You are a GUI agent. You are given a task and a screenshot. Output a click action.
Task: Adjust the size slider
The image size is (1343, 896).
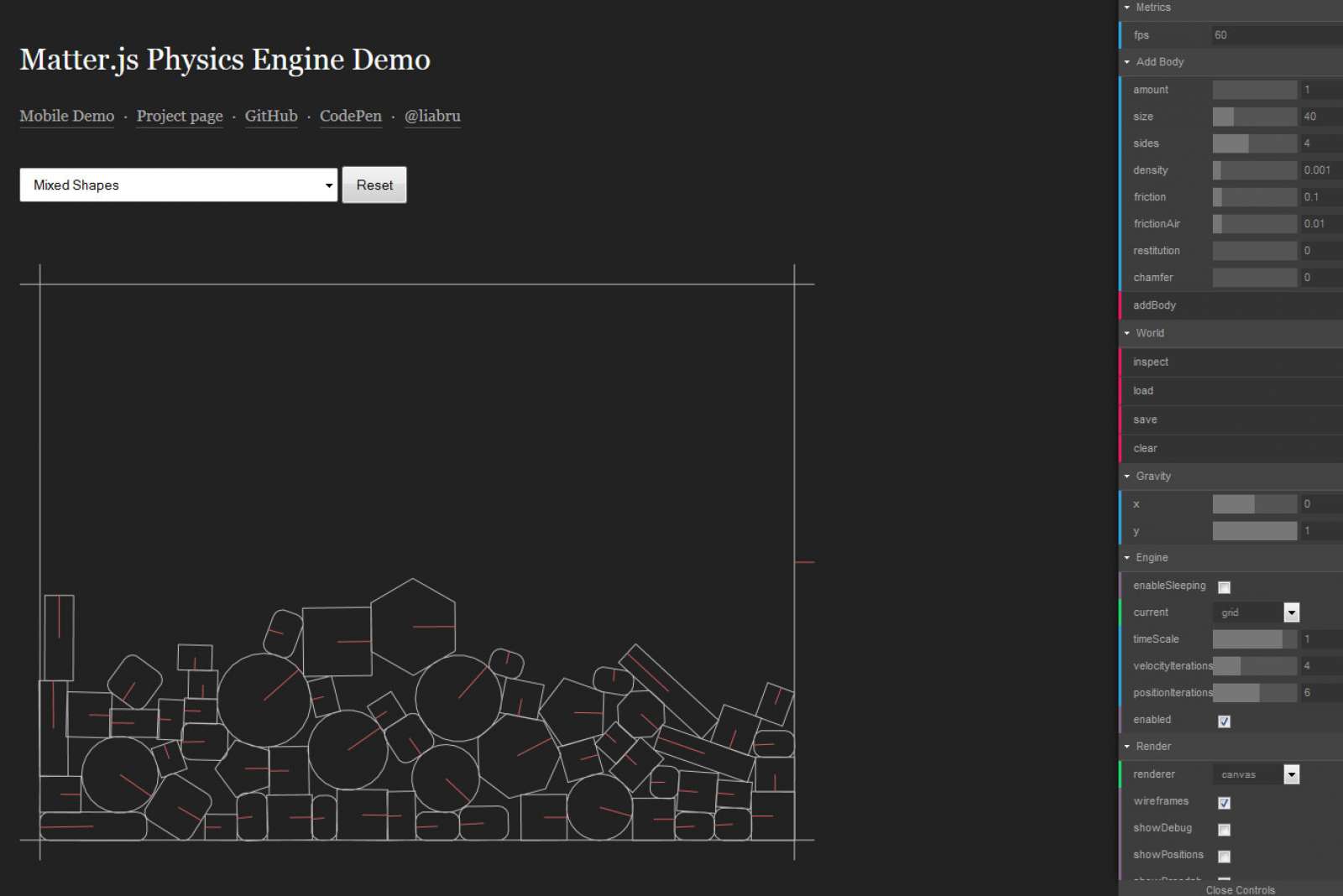pyautogui.click(x=1255, y=117)
